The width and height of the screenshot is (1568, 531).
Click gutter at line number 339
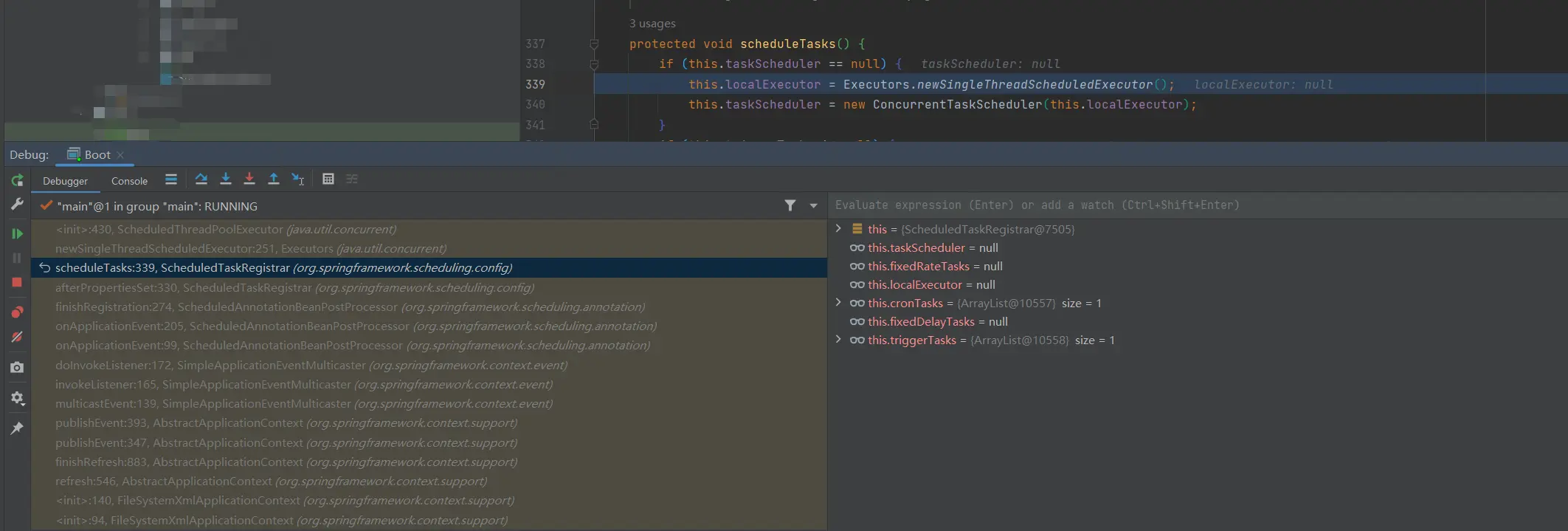(x=535, y=84)
